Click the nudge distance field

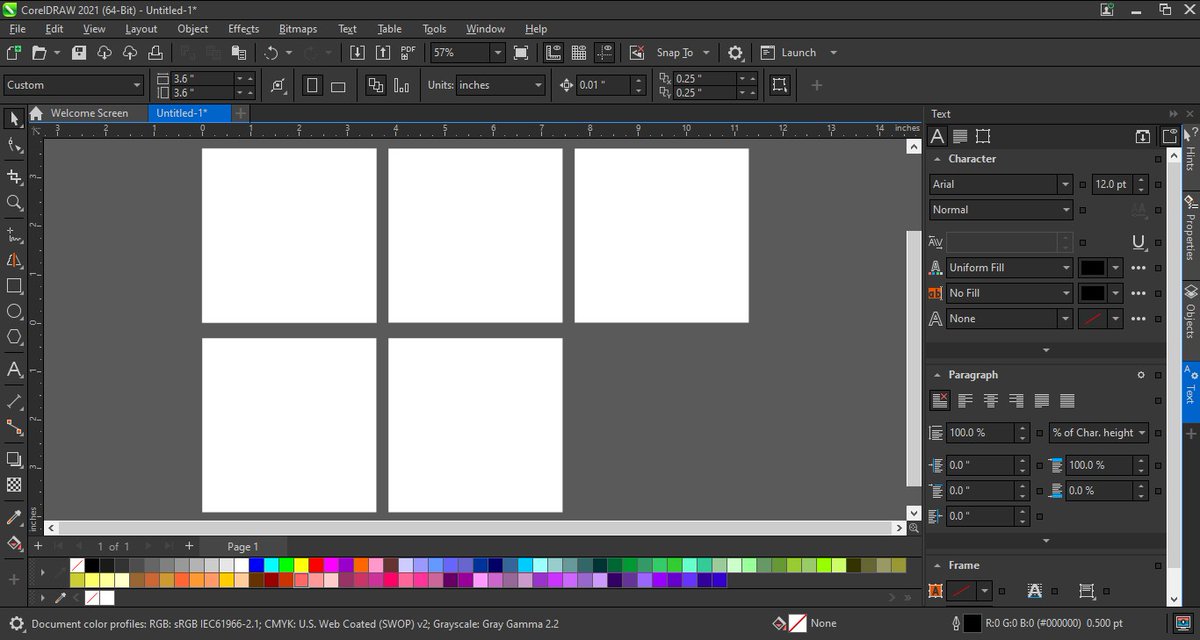coord(603,85)
